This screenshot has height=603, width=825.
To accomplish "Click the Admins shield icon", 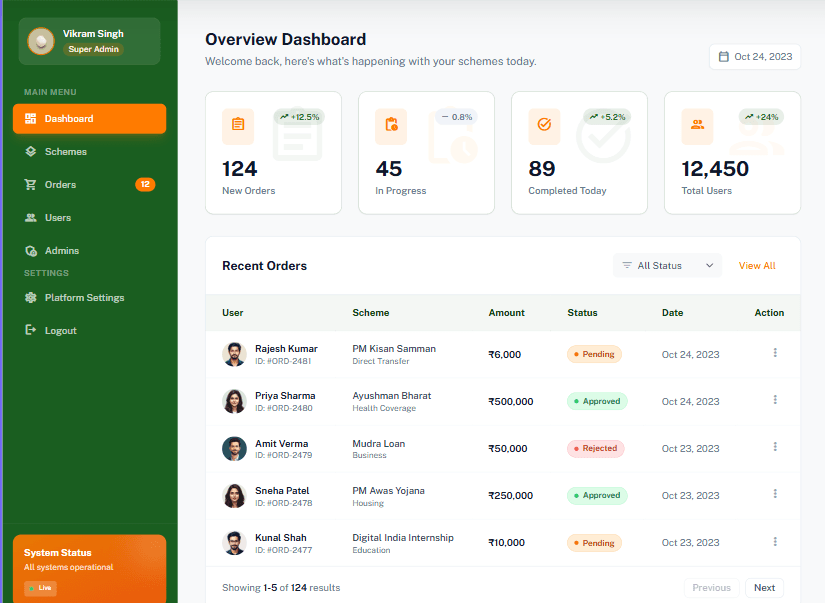I will coord(31,251).
